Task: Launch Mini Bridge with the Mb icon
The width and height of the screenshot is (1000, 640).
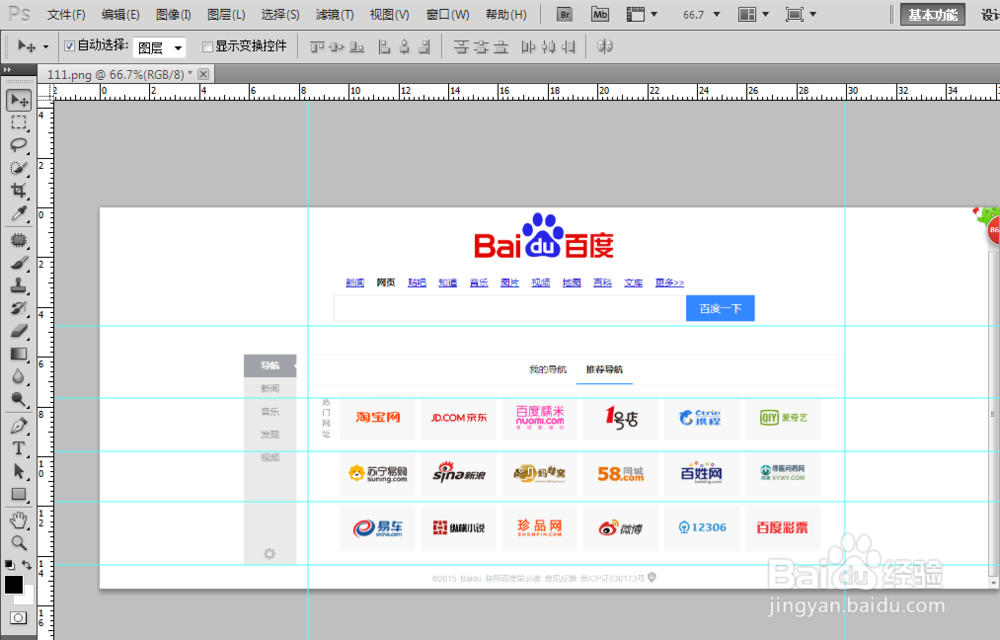Action: 600,14
